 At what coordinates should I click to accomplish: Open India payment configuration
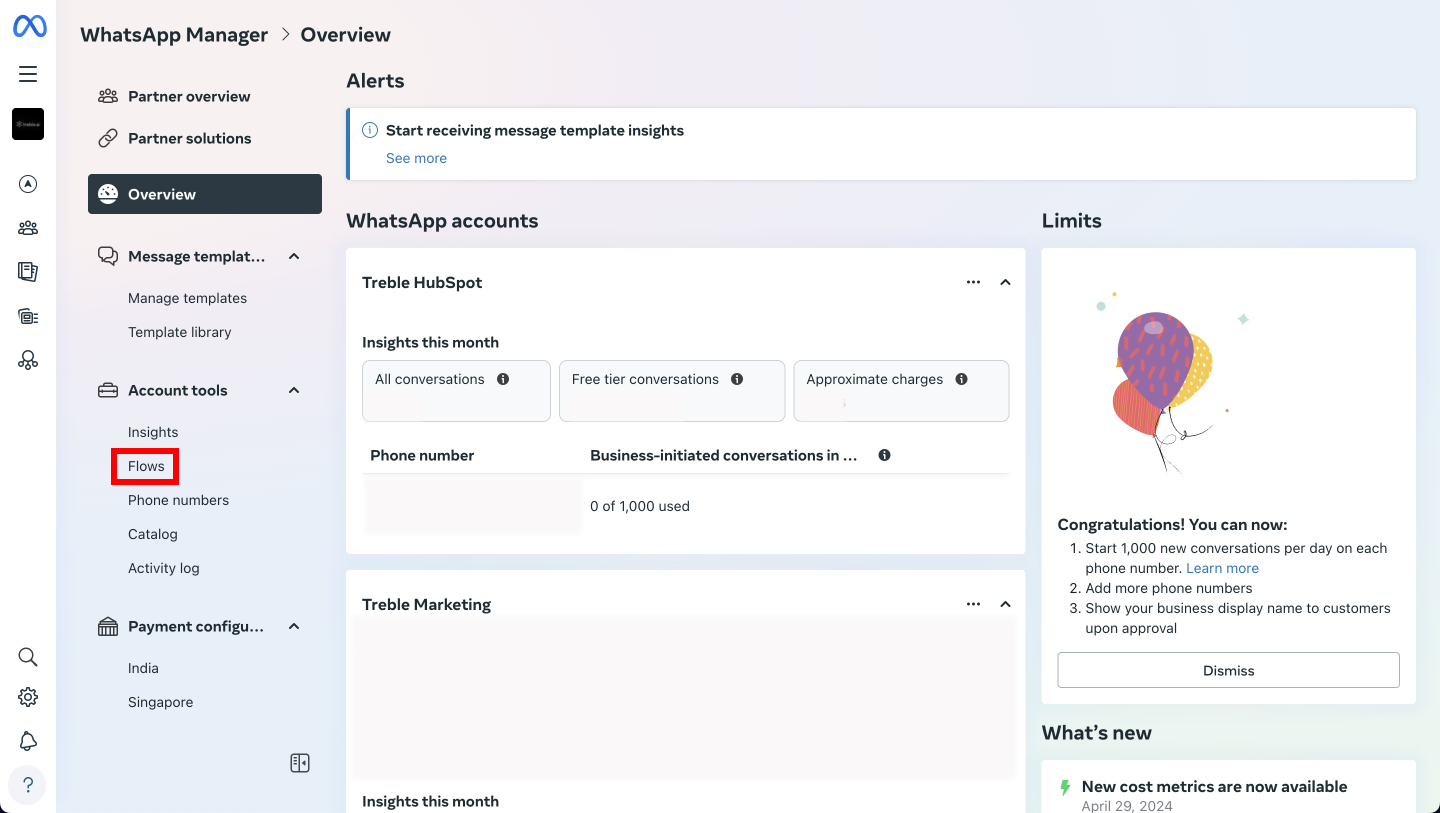(143, 668)
